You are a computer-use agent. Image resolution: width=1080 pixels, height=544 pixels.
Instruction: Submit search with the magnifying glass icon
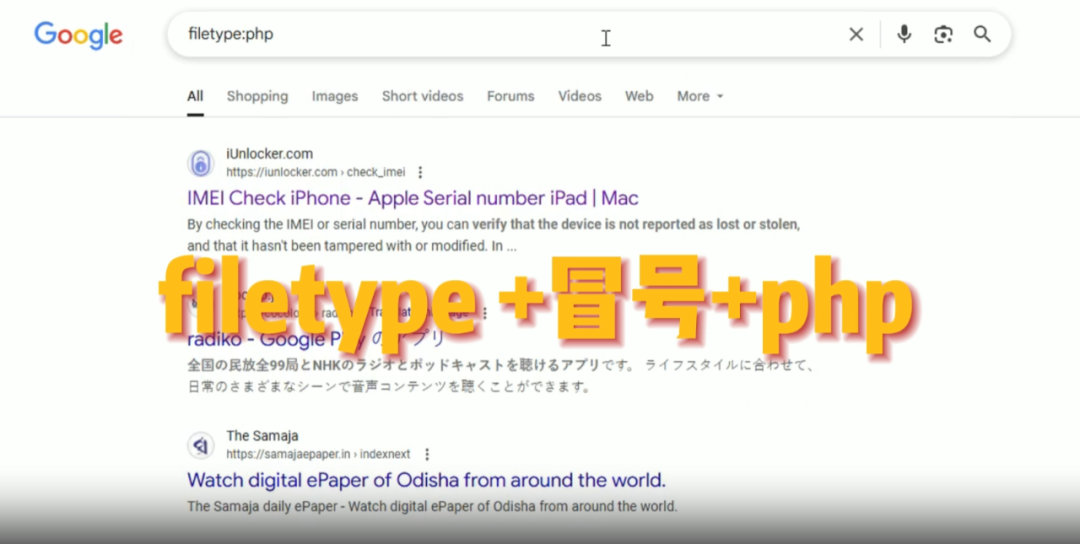click(x=982, y=34)
